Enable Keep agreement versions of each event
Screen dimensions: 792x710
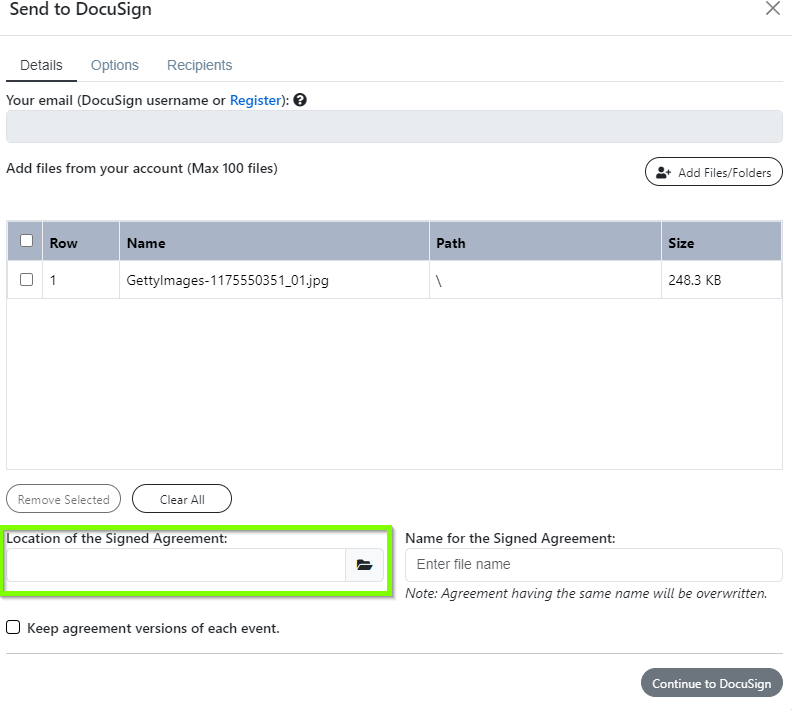pos(13,627)
